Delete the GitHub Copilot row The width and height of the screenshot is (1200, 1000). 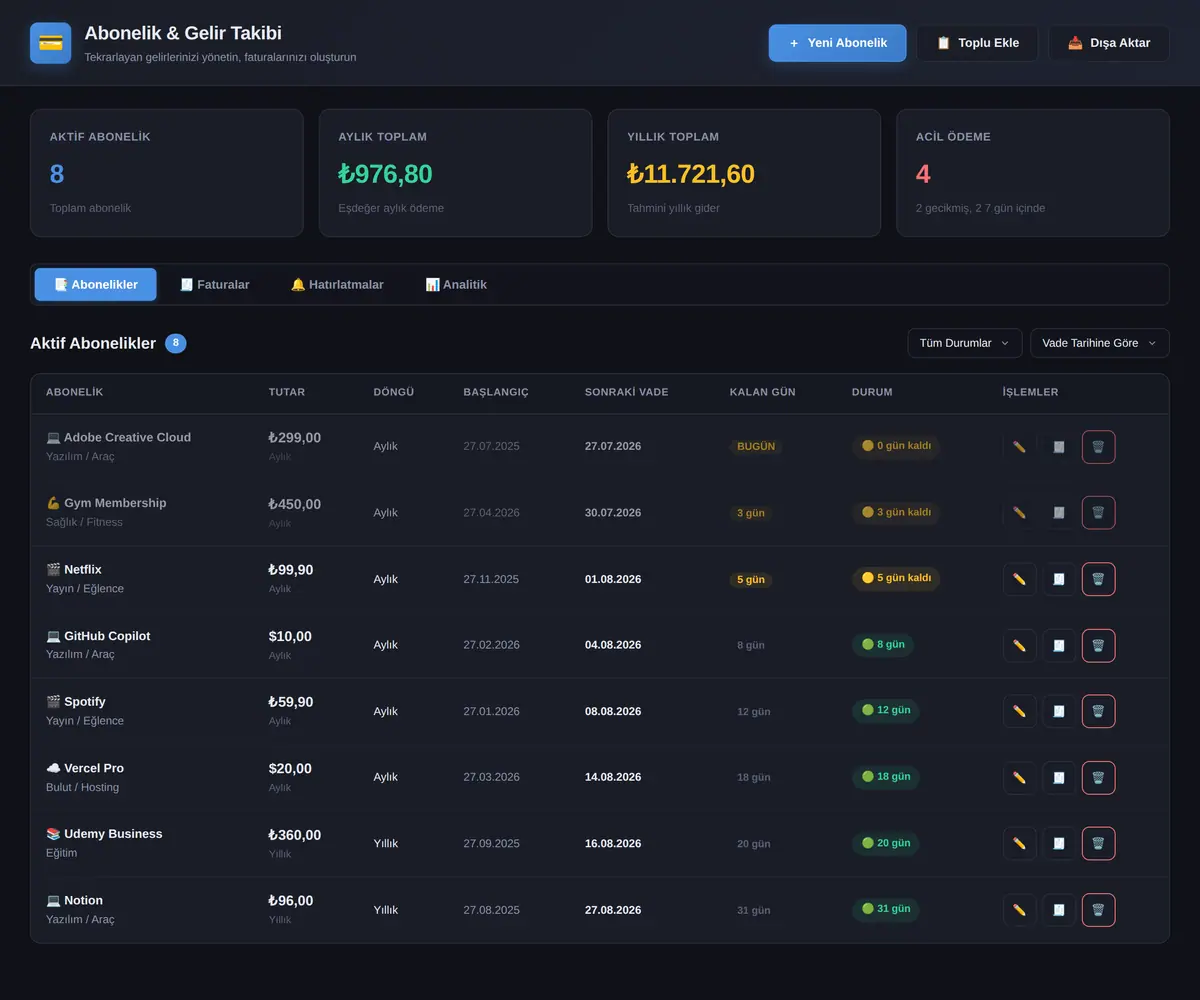pyautogui.click(x=1098, y=645)
